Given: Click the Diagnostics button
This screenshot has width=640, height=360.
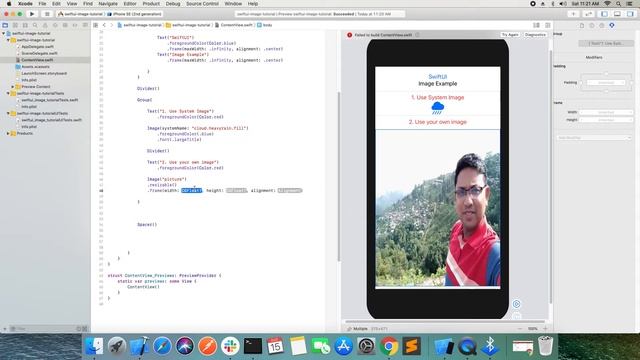Looking at the screenshot, I should tap(535, 35).
